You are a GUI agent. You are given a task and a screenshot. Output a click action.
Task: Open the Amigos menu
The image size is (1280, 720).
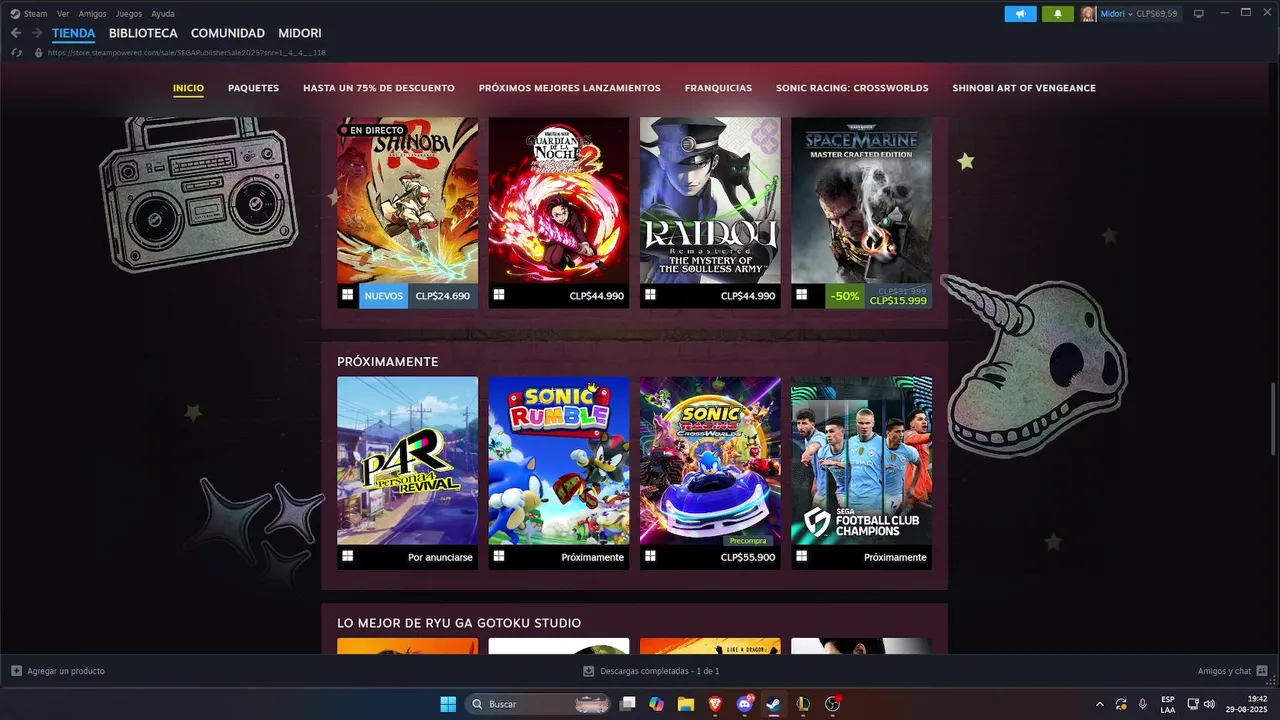click(92, 14)
